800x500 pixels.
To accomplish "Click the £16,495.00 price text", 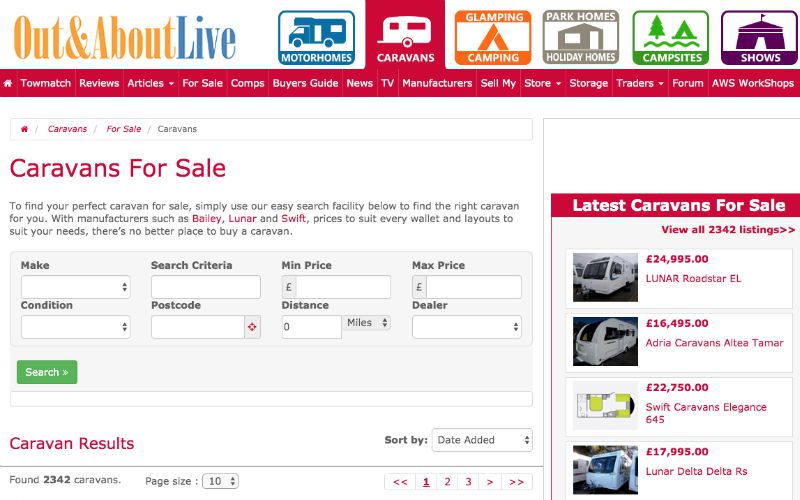I will point(677,323).
